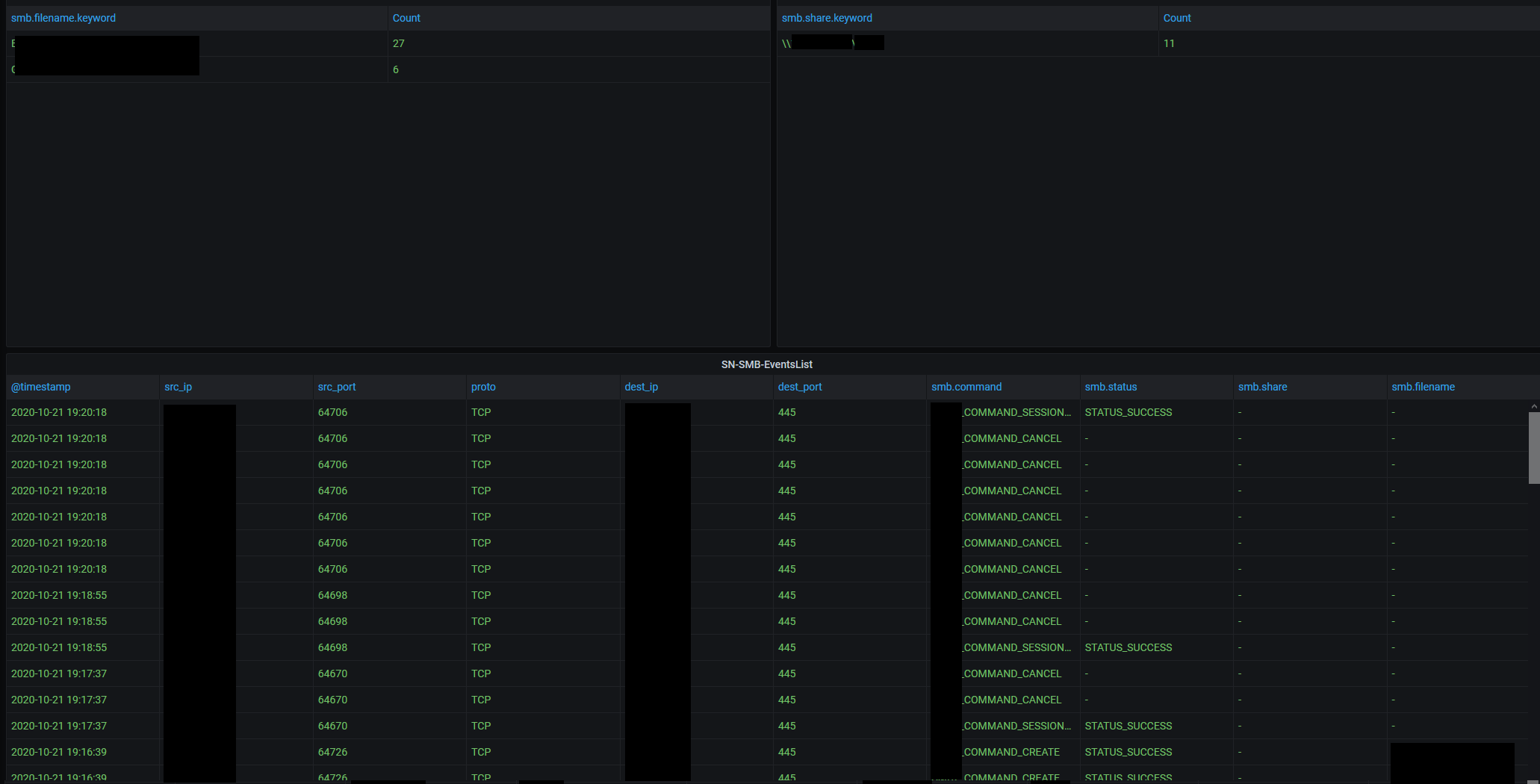Click the events list scroll-up arrow
This screenshot has height=784, width=1540.
[x=1534, y=406]
